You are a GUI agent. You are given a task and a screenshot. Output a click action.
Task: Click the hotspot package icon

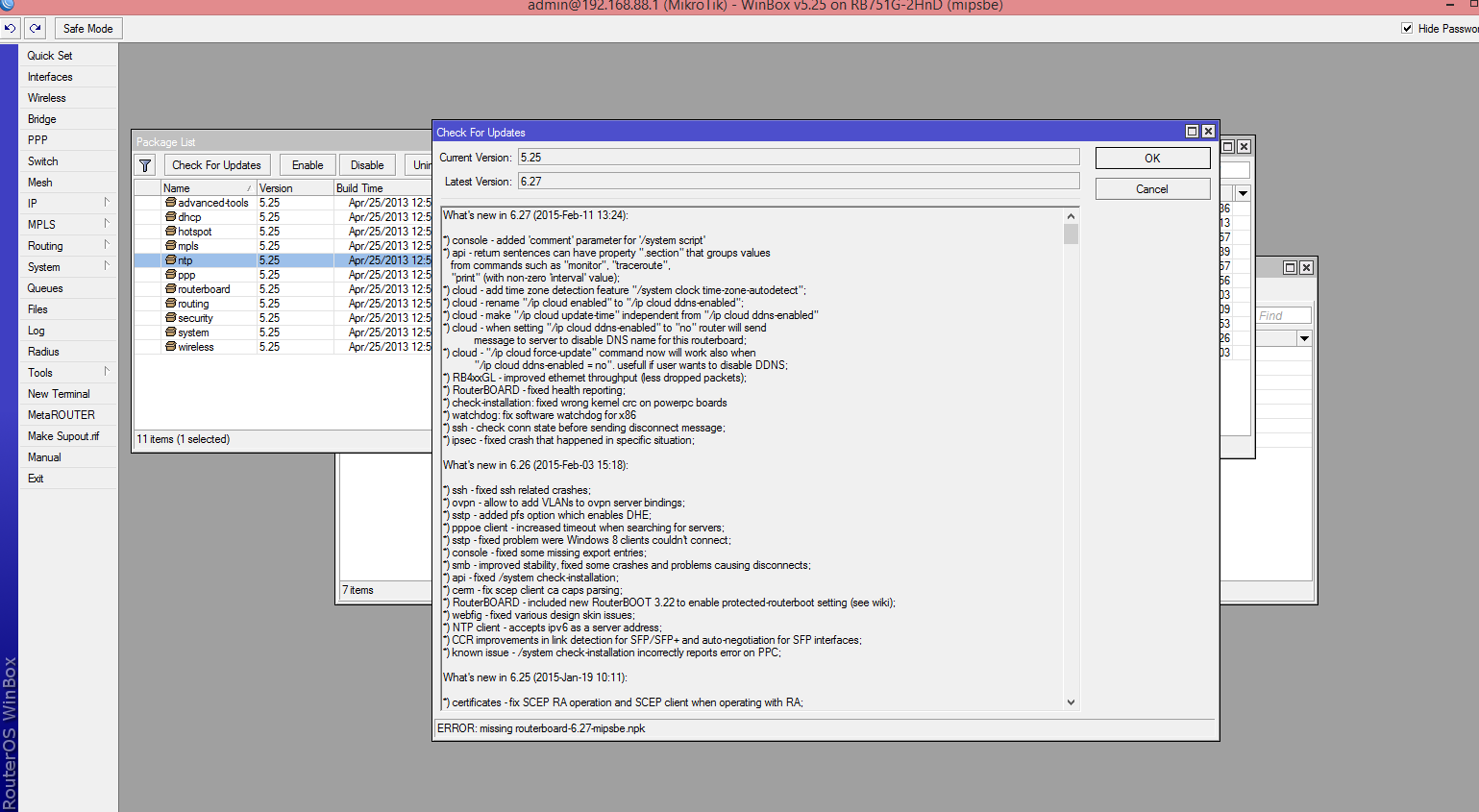[x=170, y=232]
